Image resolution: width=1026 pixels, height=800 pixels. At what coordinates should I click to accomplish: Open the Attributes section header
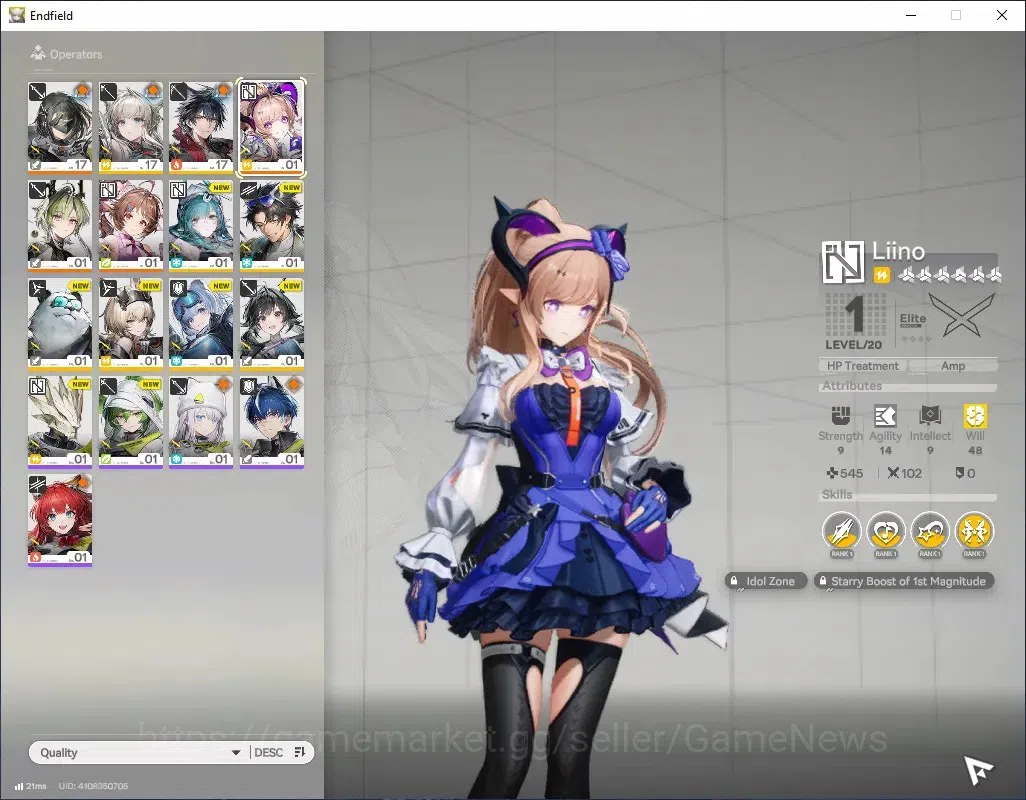tap(908, 386)
